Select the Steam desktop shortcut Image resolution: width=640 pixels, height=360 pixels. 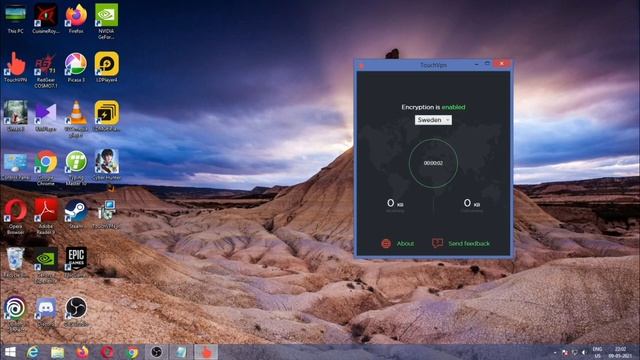76,213
